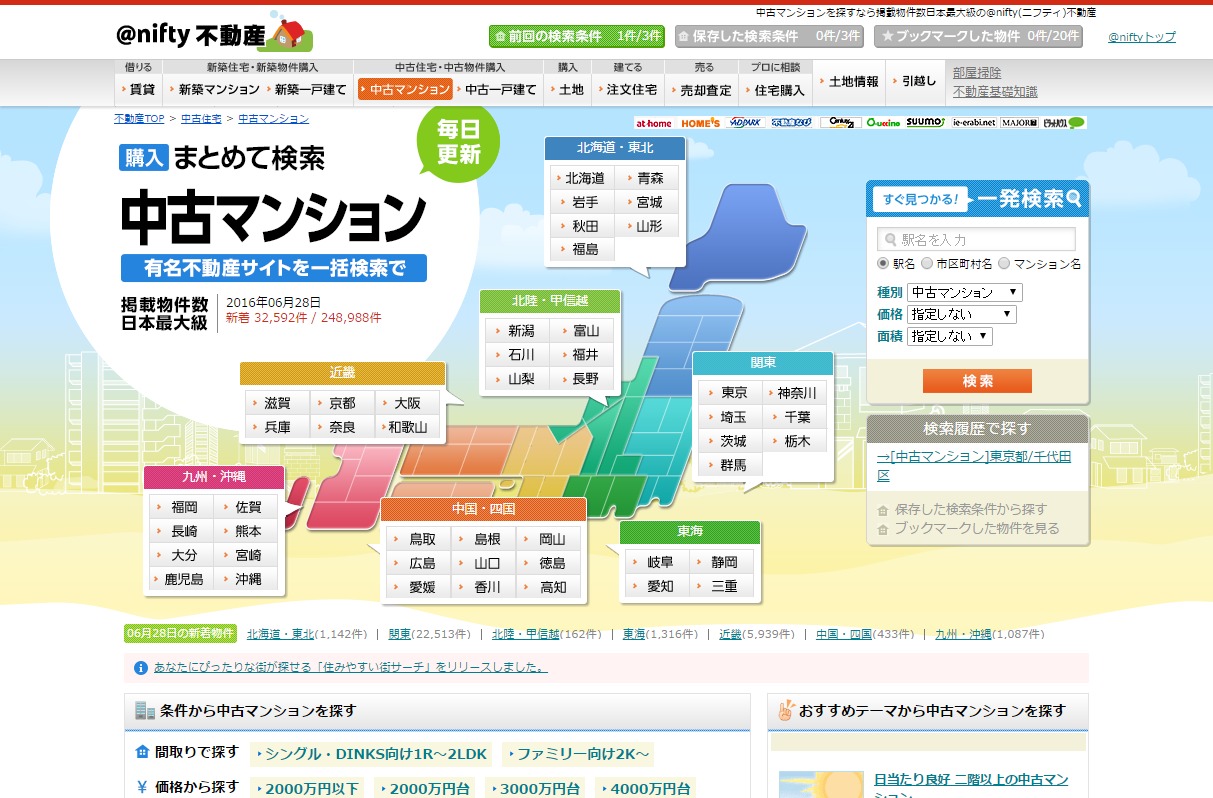Click ブックマークした物件を見る link
This screenshot has height=798, width=1213.
976,528
